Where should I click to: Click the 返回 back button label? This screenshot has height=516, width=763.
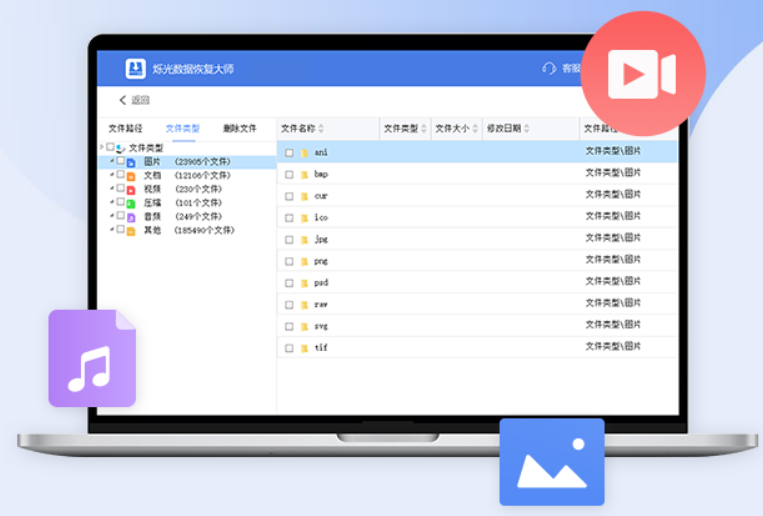[140, 100]
